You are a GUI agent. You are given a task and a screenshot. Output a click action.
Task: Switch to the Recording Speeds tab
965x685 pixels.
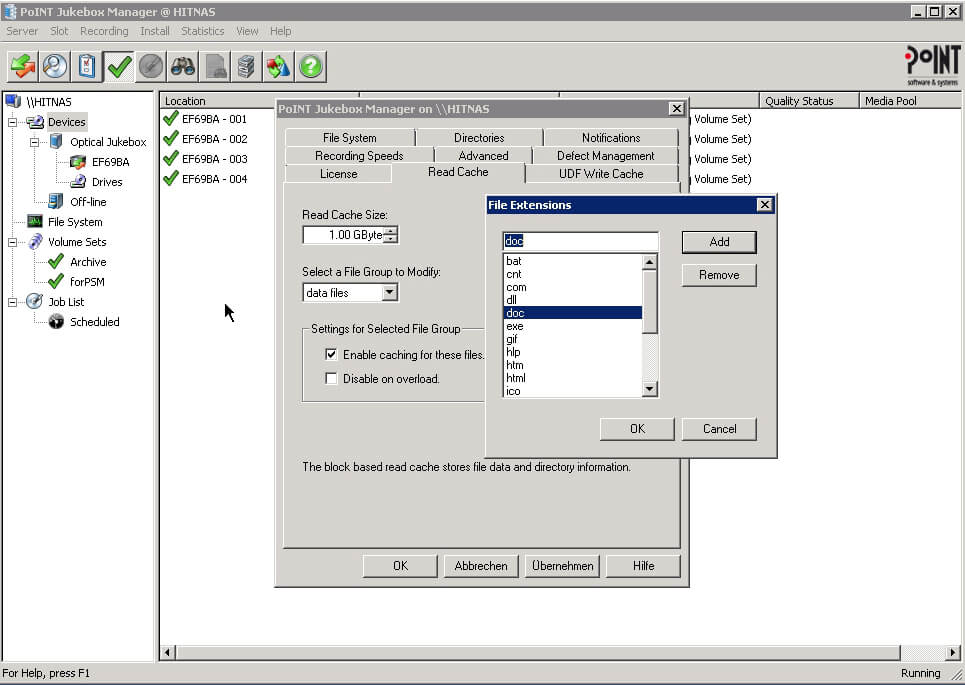pyautogui.click(x=359, y=156)
